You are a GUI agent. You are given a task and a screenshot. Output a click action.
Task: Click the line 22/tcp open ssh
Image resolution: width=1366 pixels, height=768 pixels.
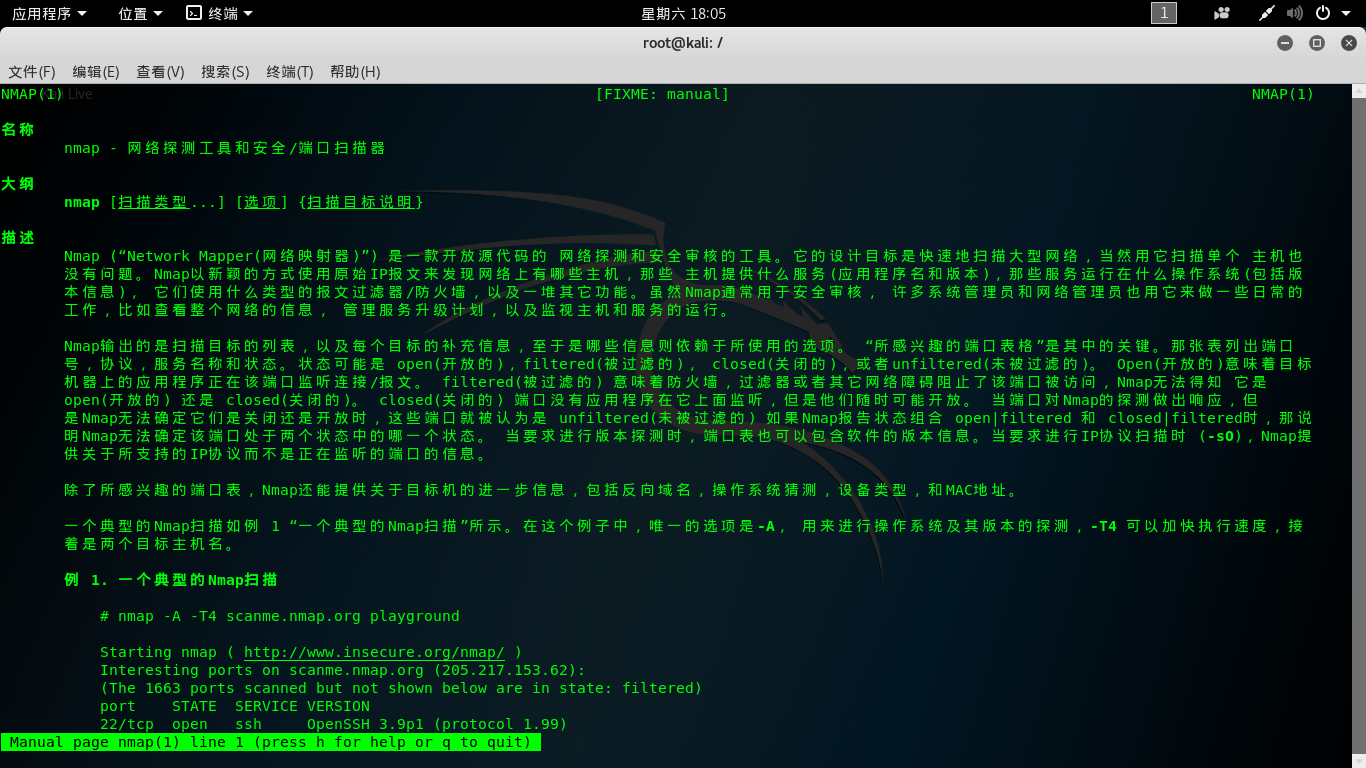[334, 724]
